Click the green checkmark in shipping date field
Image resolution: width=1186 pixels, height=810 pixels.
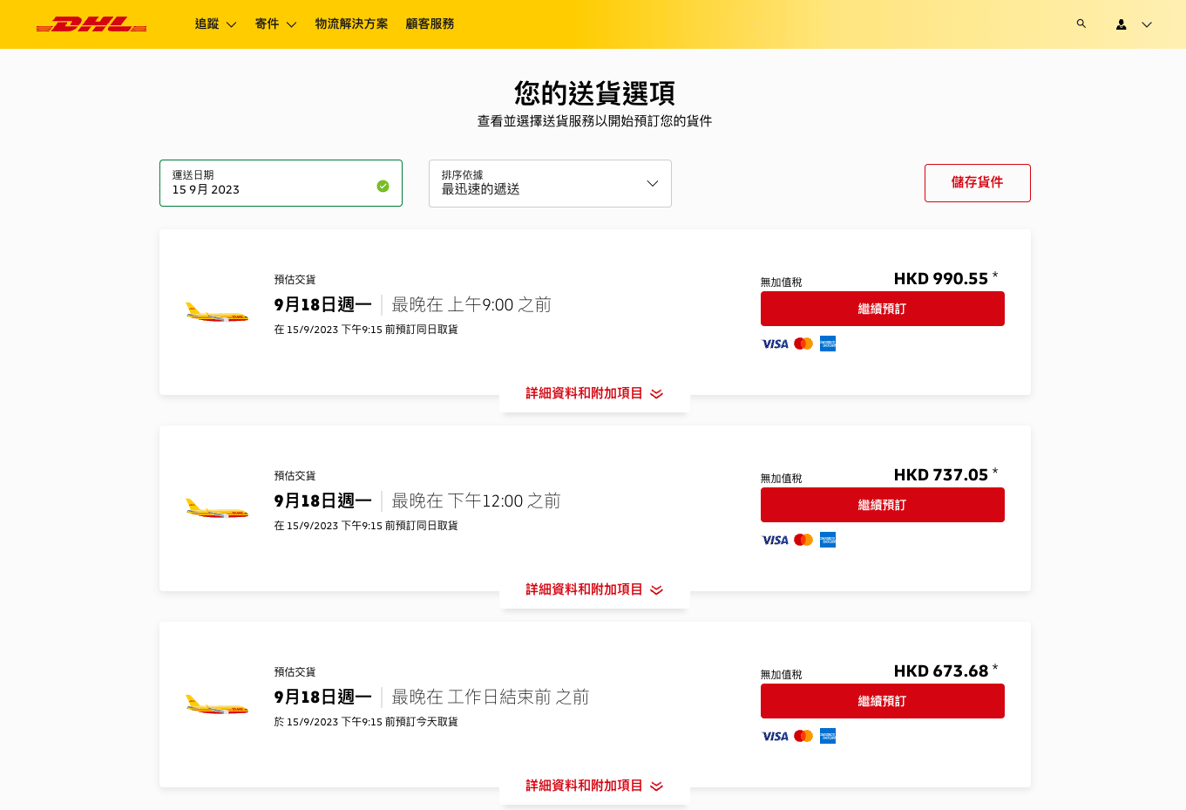(x=383, y=186)
